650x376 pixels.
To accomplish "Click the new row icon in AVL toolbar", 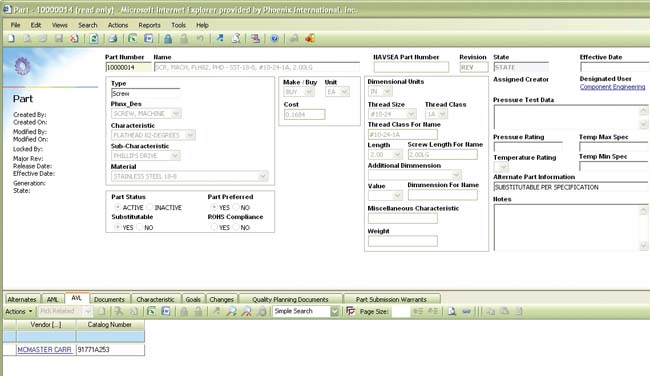I will tap(102, 311).
